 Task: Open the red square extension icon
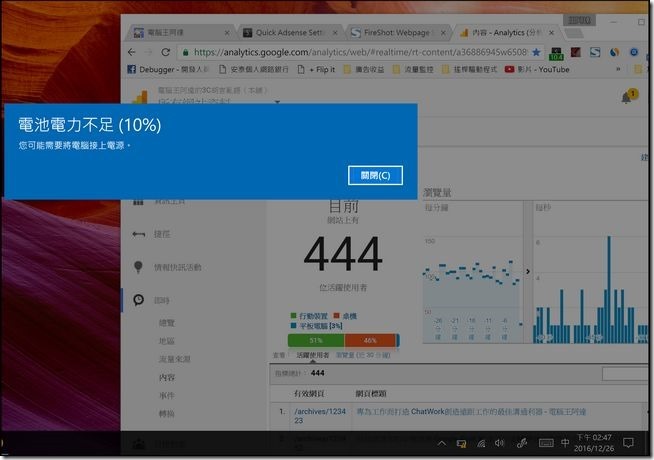click(576, 52)
